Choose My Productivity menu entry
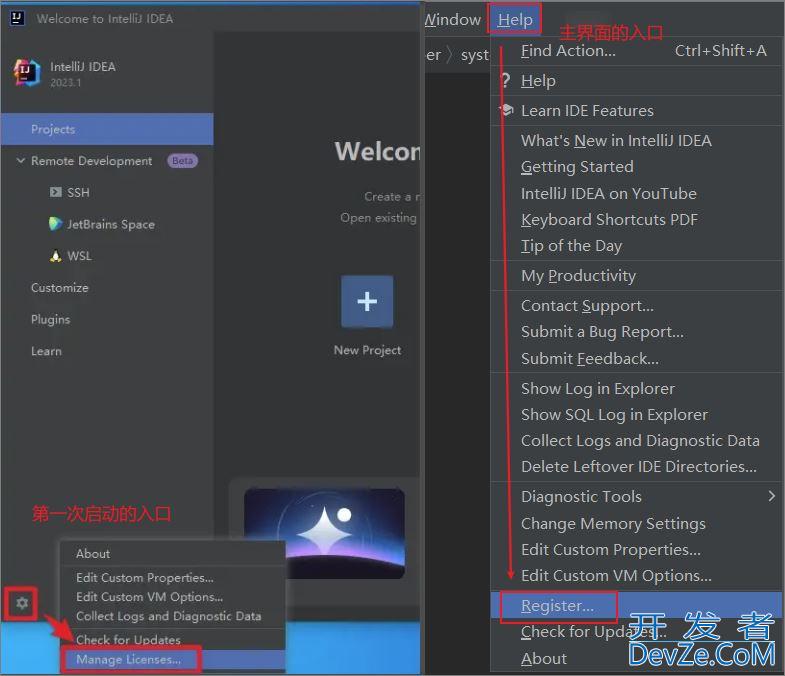 pyautogui.click(x=636, y=275)
